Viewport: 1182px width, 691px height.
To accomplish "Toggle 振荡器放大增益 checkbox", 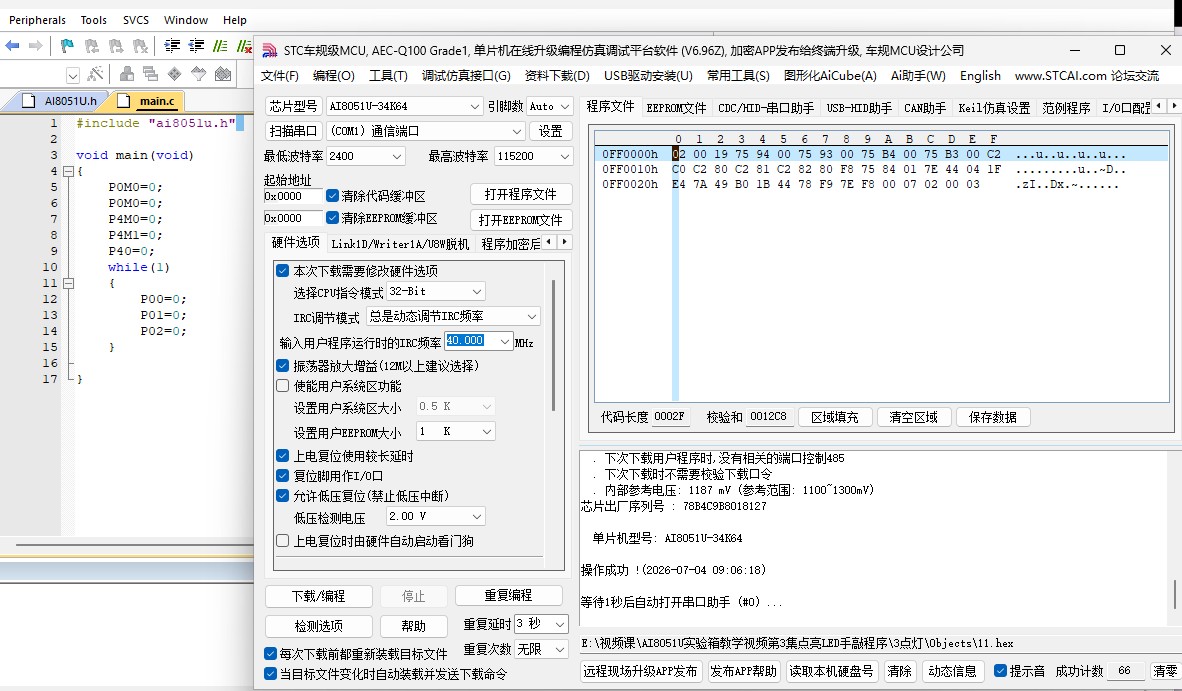I will (283, 365).
